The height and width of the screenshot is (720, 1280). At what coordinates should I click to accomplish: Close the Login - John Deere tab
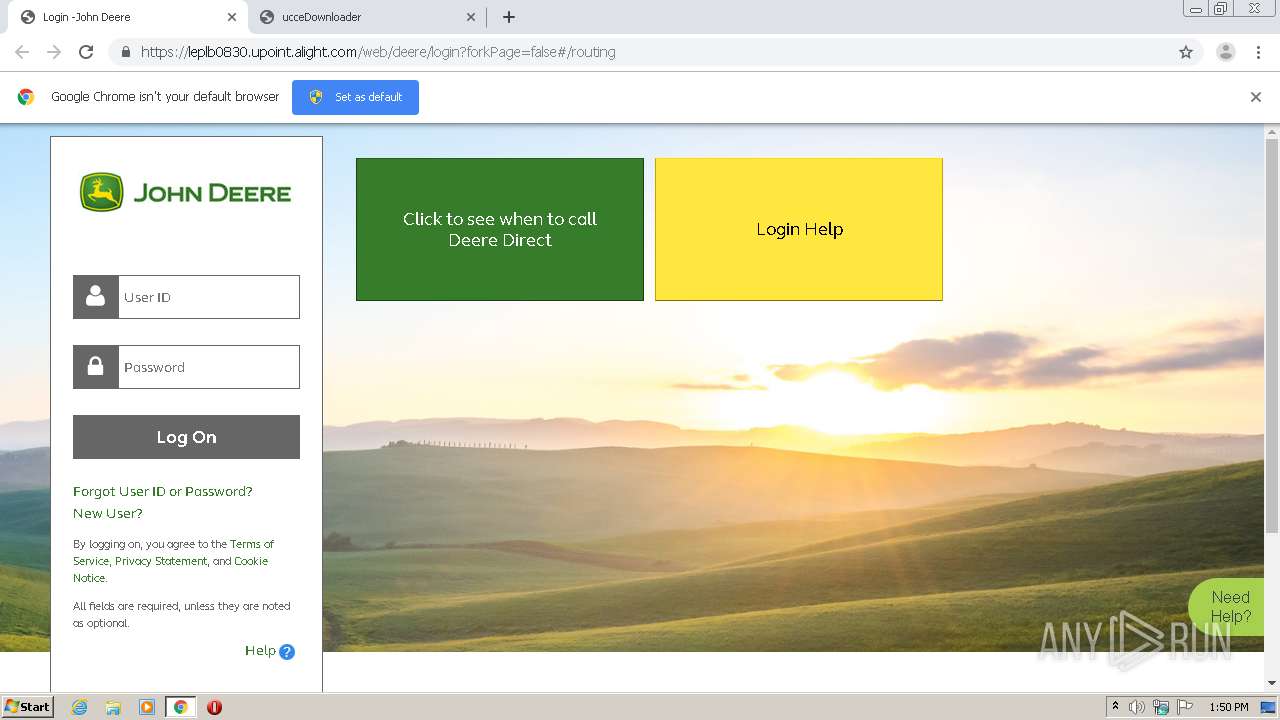click(x=232, y=17)
